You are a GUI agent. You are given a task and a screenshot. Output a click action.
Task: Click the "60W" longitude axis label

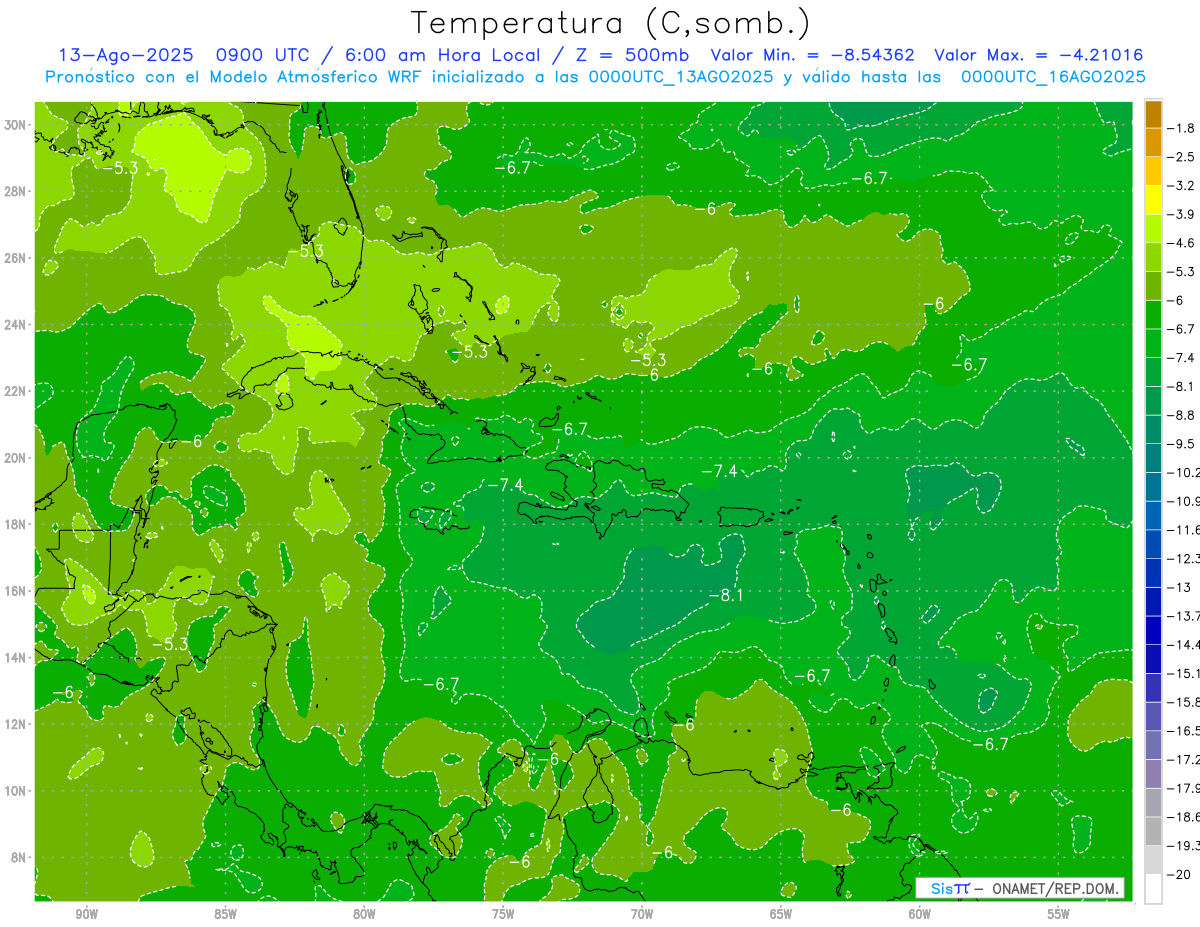click(921, 914)
